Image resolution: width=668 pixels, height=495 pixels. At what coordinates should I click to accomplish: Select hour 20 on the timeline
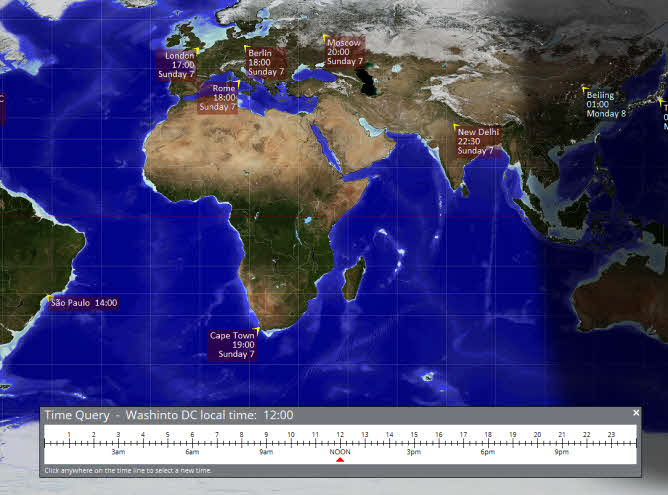pos(538,435)
